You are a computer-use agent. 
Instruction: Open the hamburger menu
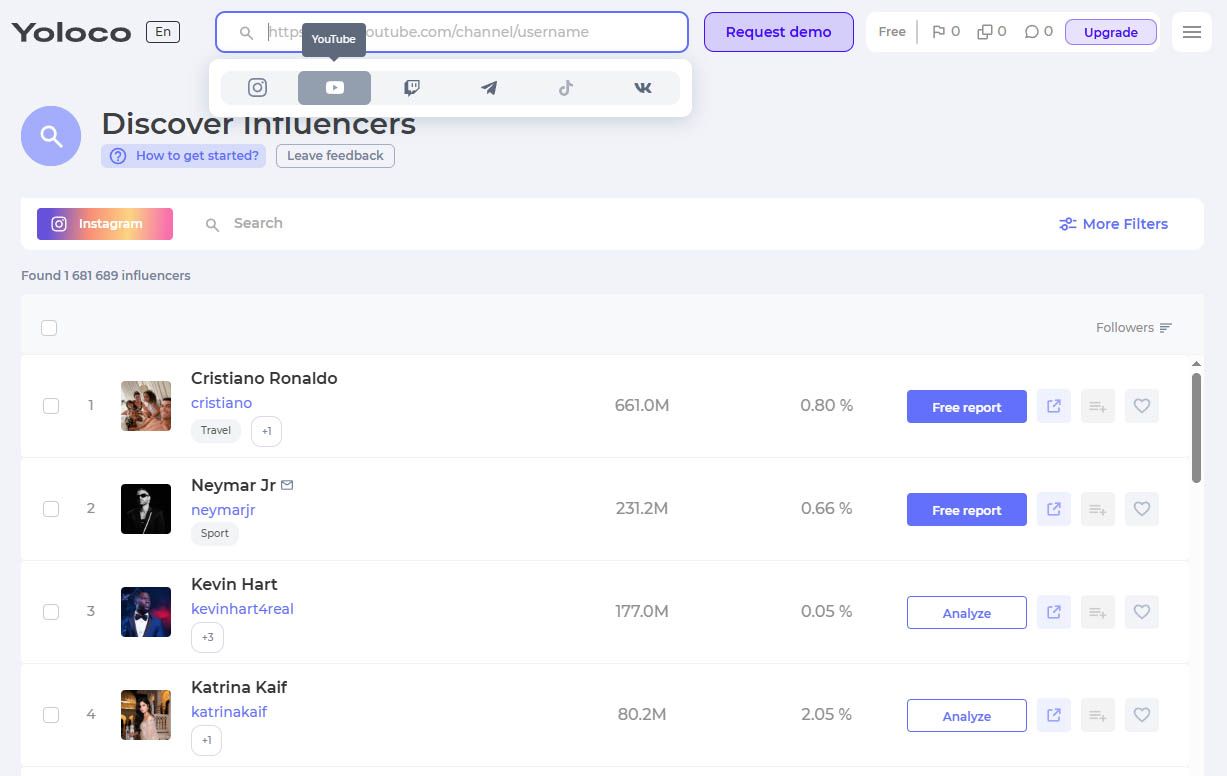point(1192,32)
